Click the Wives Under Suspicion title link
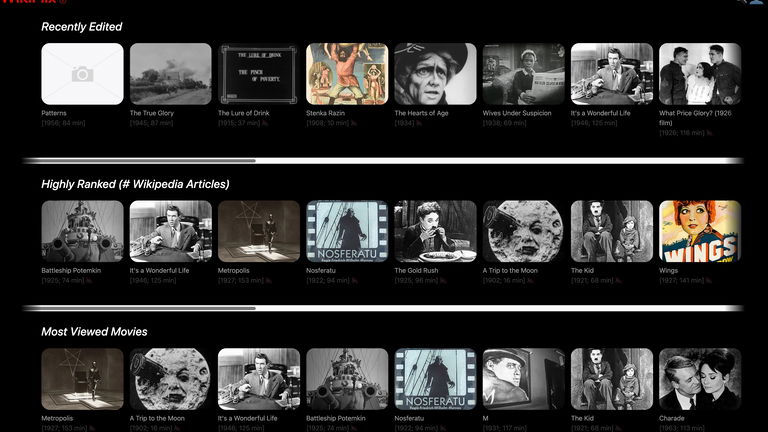The width and height of the screenshot is (768, 432). pyautogui.click(x=516, y=113)
